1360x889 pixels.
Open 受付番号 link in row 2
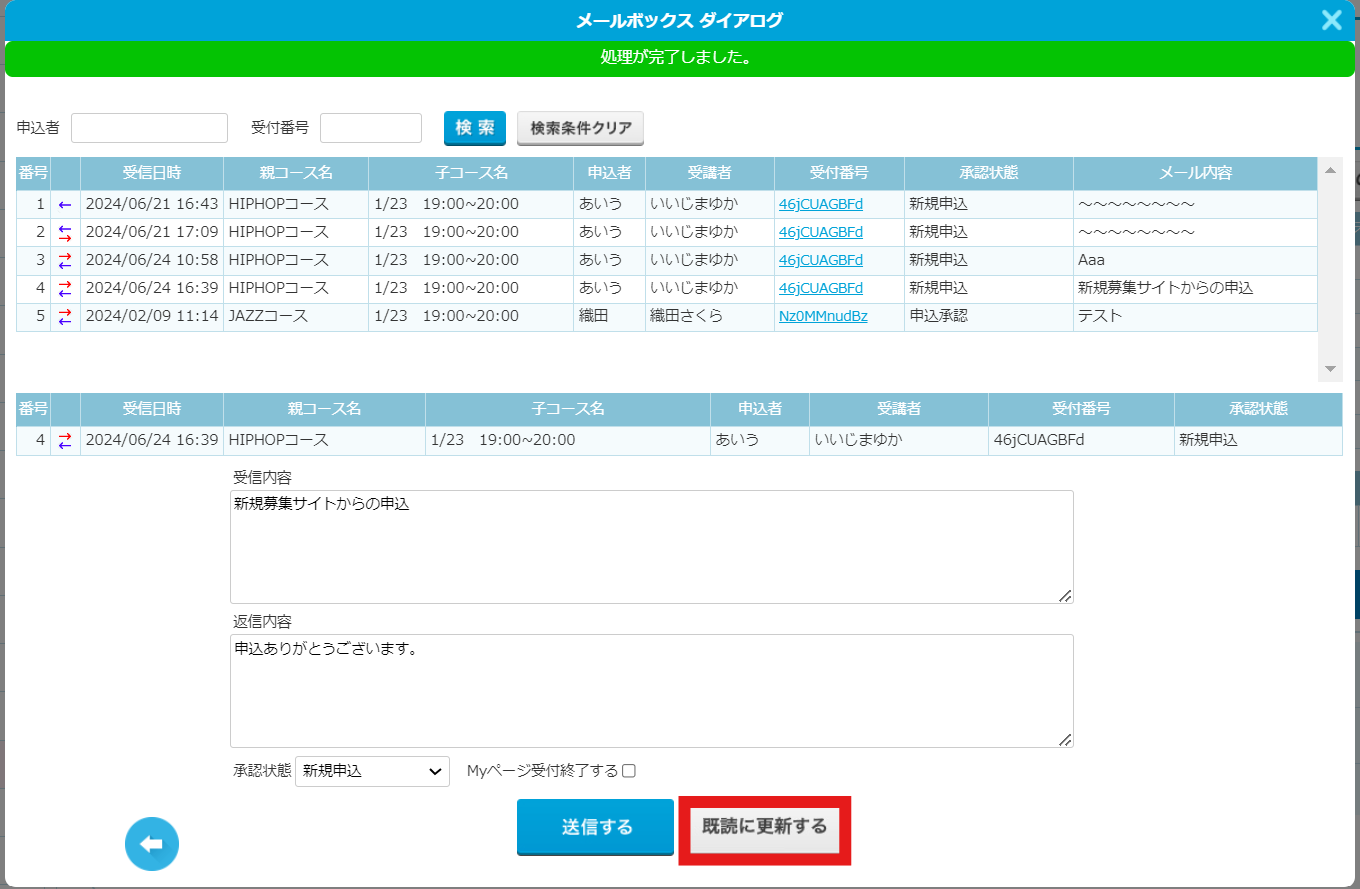click(820, 232)
